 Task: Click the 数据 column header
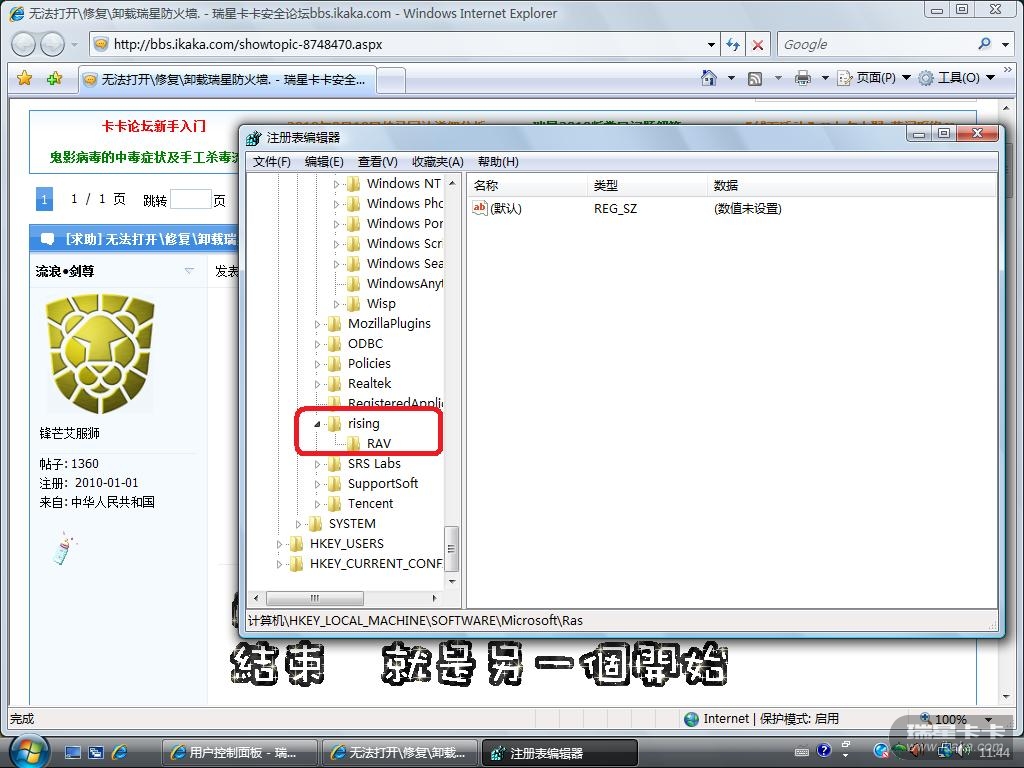point(852,185)
